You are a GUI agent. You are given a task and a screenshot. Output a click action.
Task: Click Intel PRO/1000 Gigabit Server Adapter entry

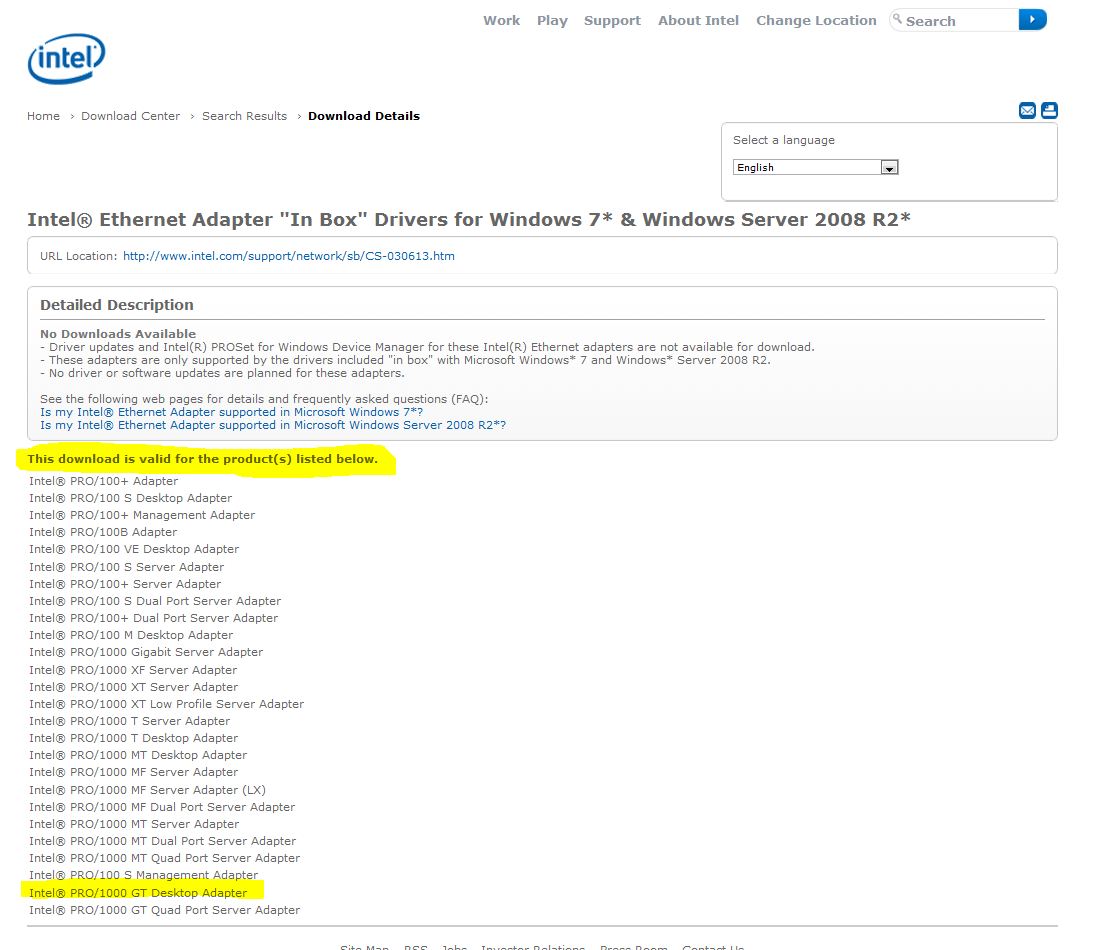tap(146, 652)
